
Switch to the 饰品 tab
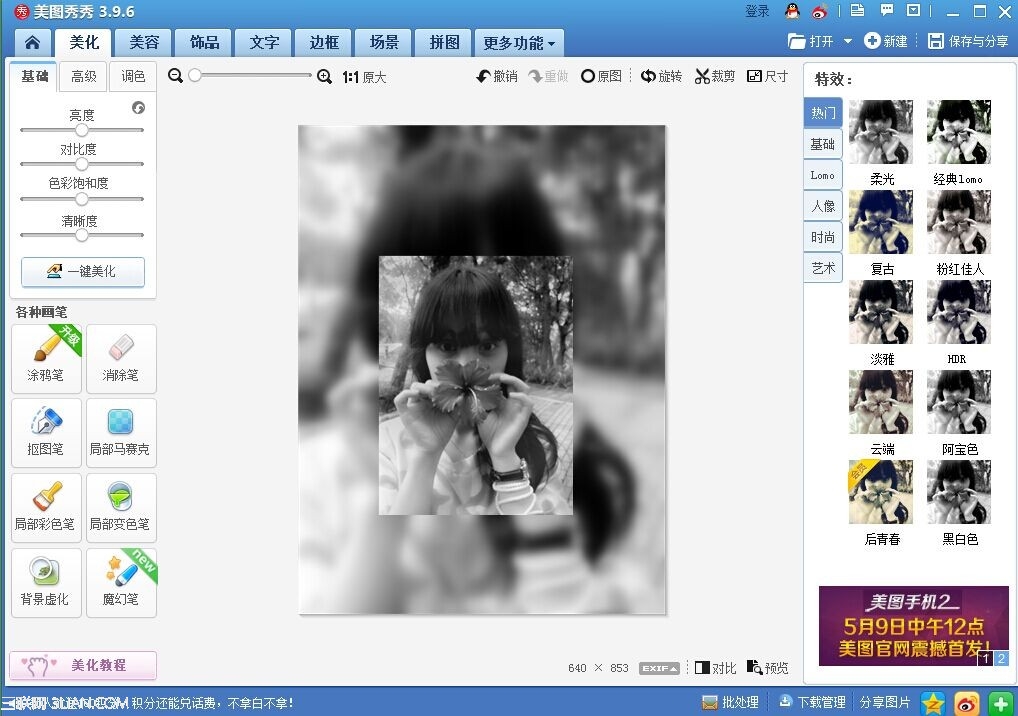click(x=205, y=43)
